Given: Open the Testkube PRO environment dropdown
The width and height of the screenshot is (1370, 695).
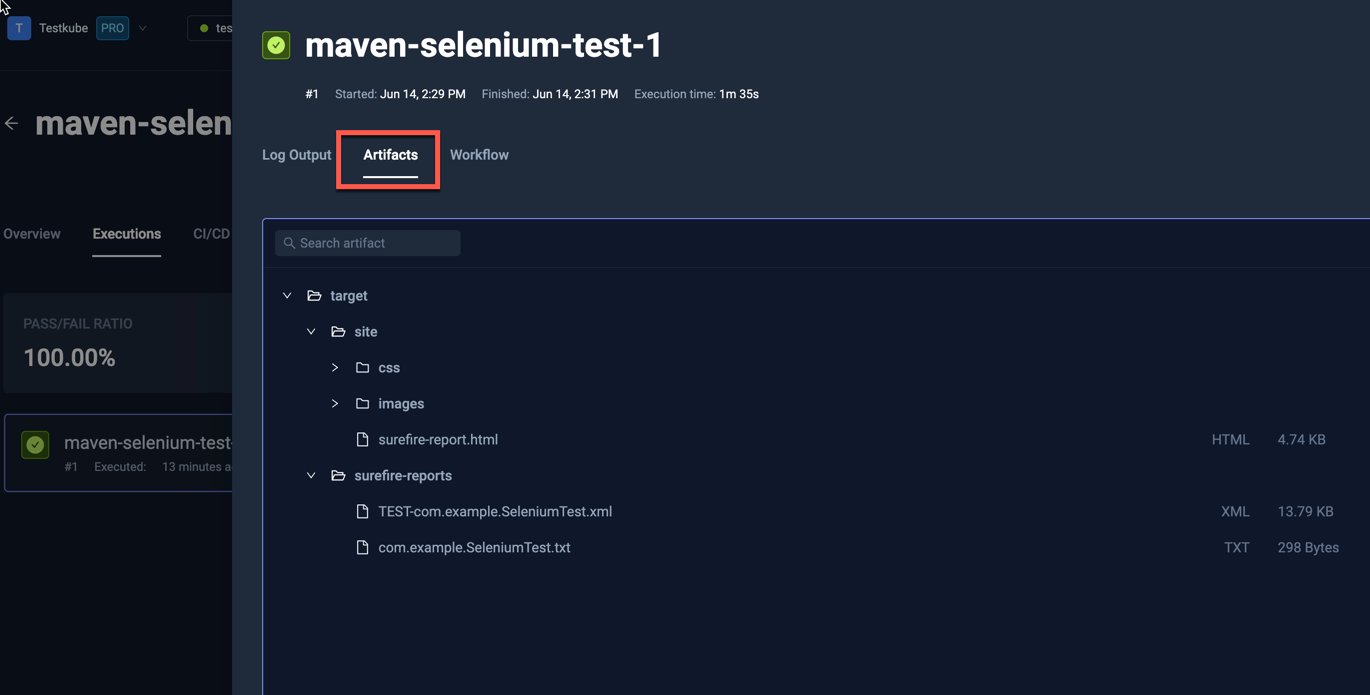Looking at the screenshot, I should 142,27.
